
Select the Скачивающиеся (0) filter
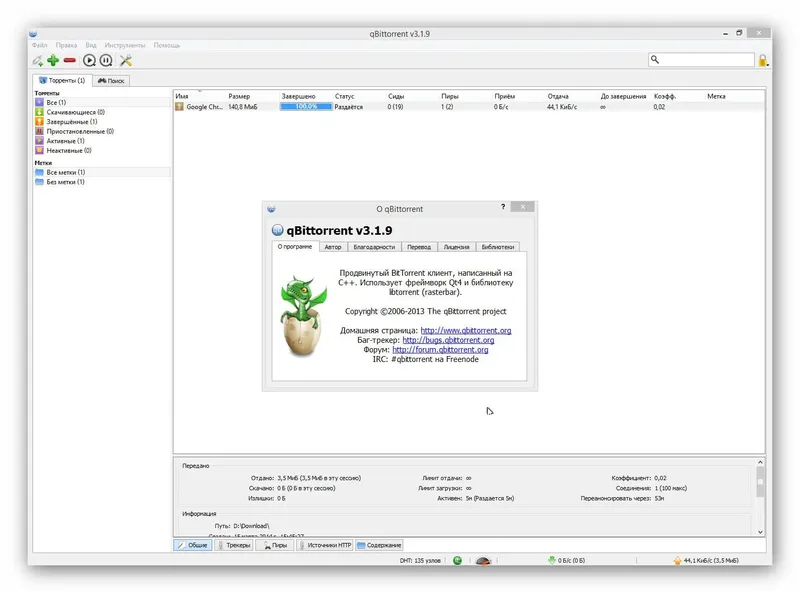pyautogui.click(x=102, y=112)
